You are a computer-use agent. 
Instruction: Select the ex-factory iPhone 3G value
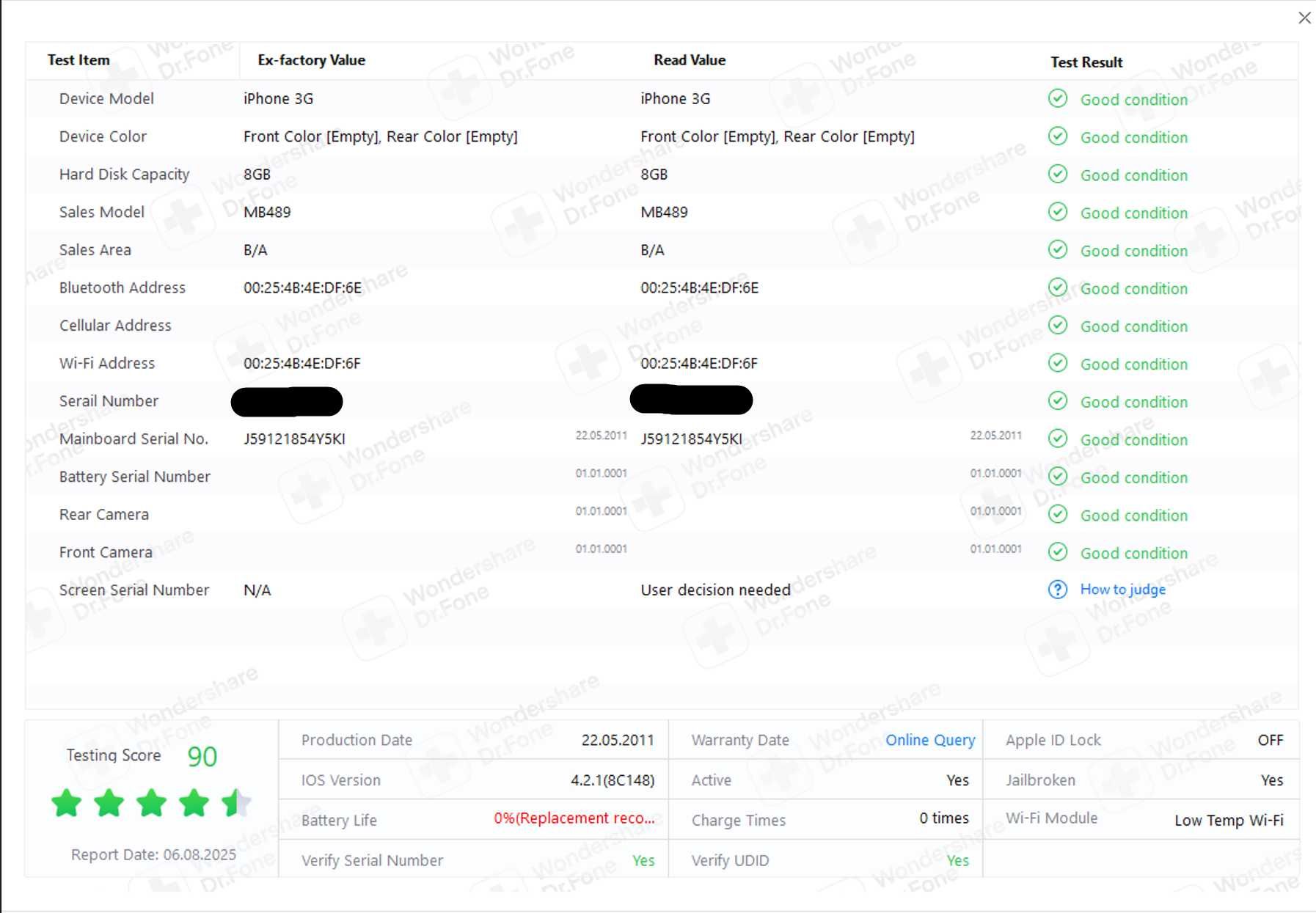click(278, 98)
